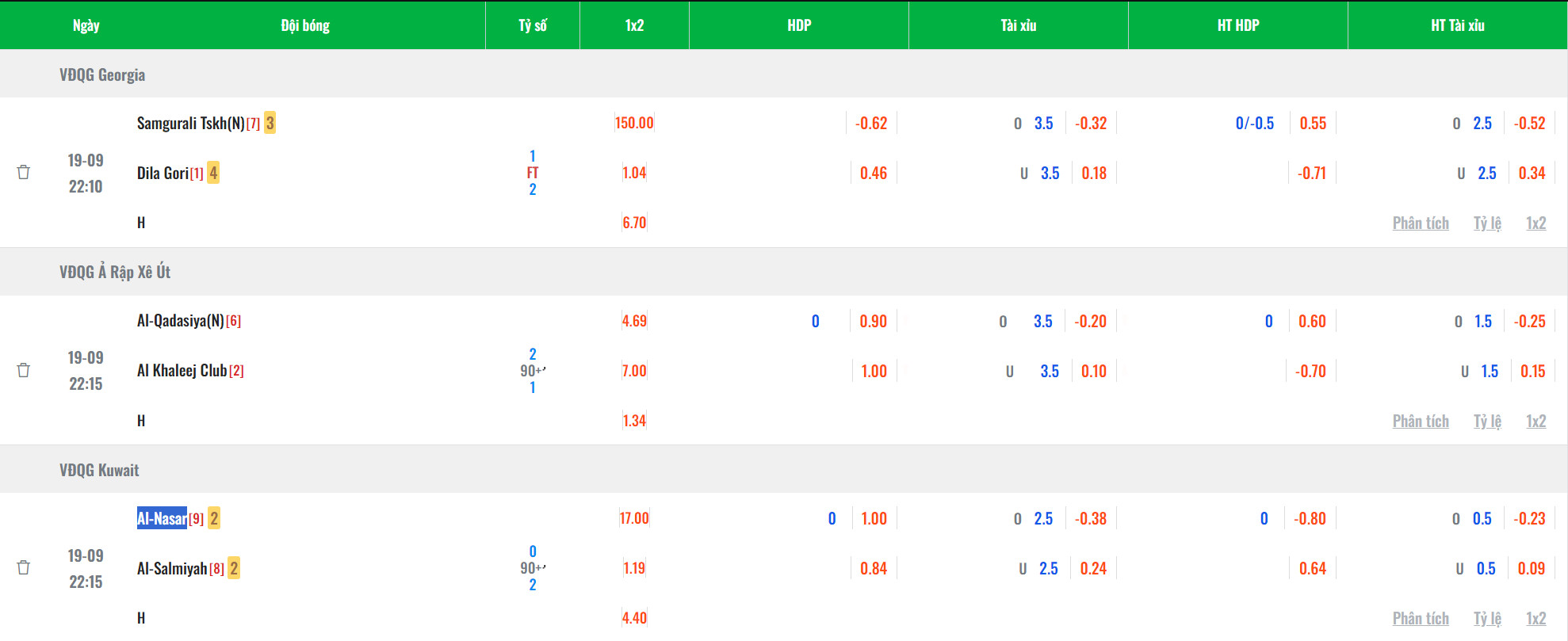
Task: Select the highlighted Al-Nasar team name
Action: click(x=162, y=518)
